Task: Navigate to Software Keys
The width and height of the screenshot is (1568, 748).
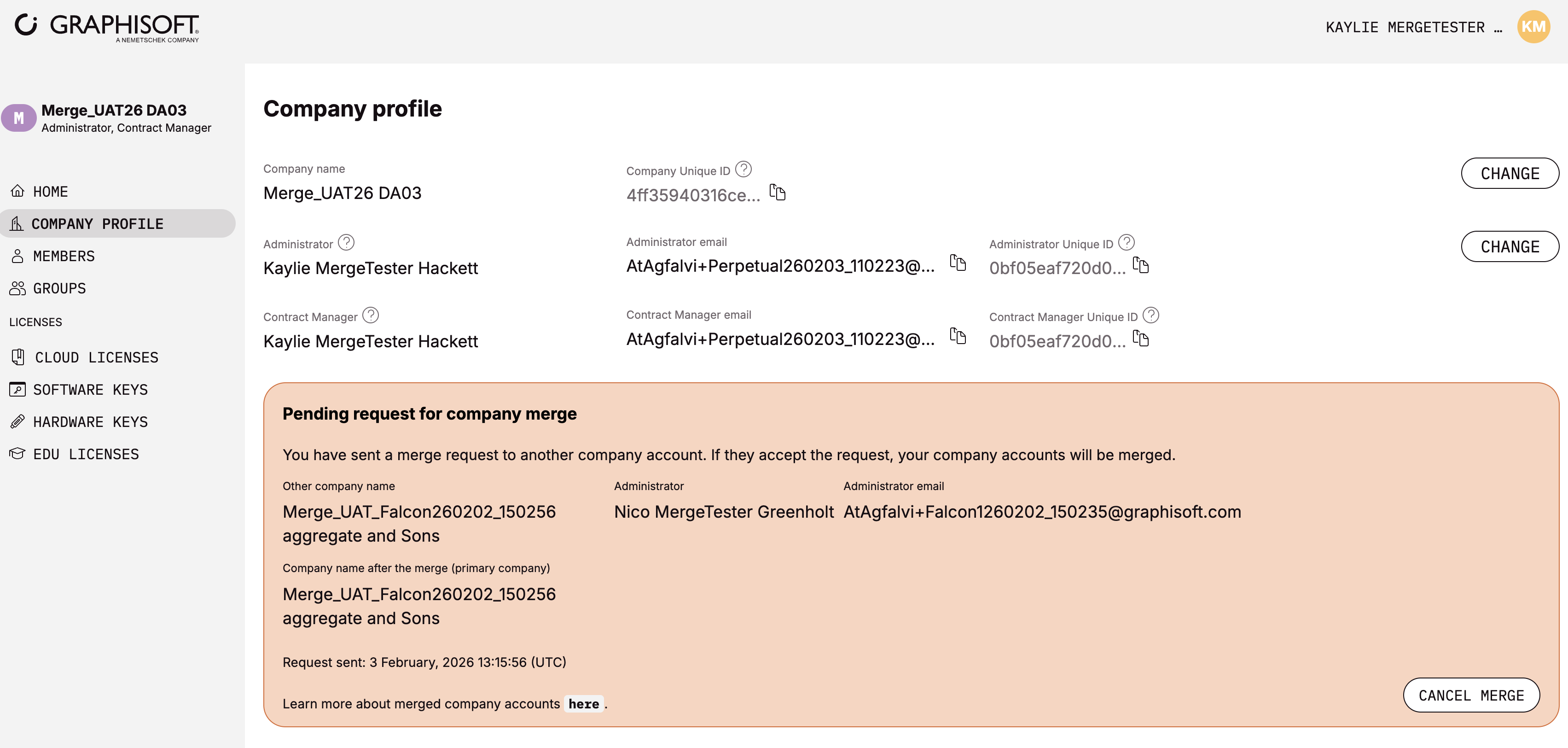Action: pos(90,390)
